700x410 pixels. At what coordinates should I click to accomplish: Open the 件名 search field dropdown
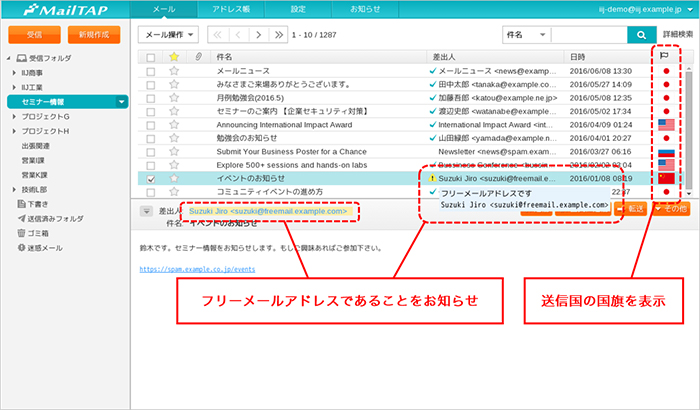tap(525, 34)
